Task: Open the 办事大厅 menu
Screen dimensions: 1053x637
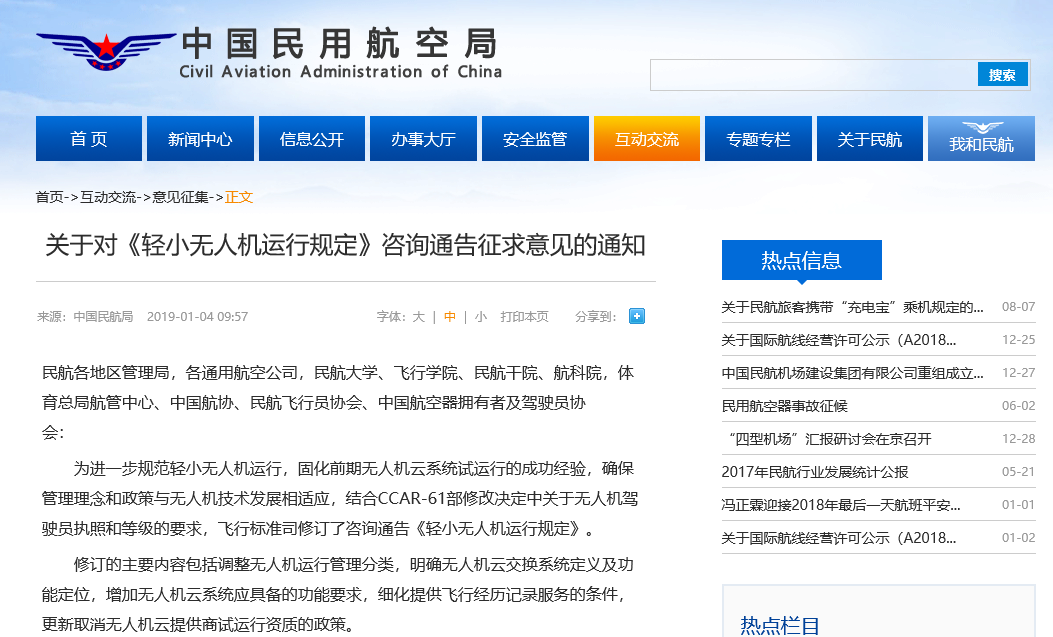Action: [x=423, y=138]
